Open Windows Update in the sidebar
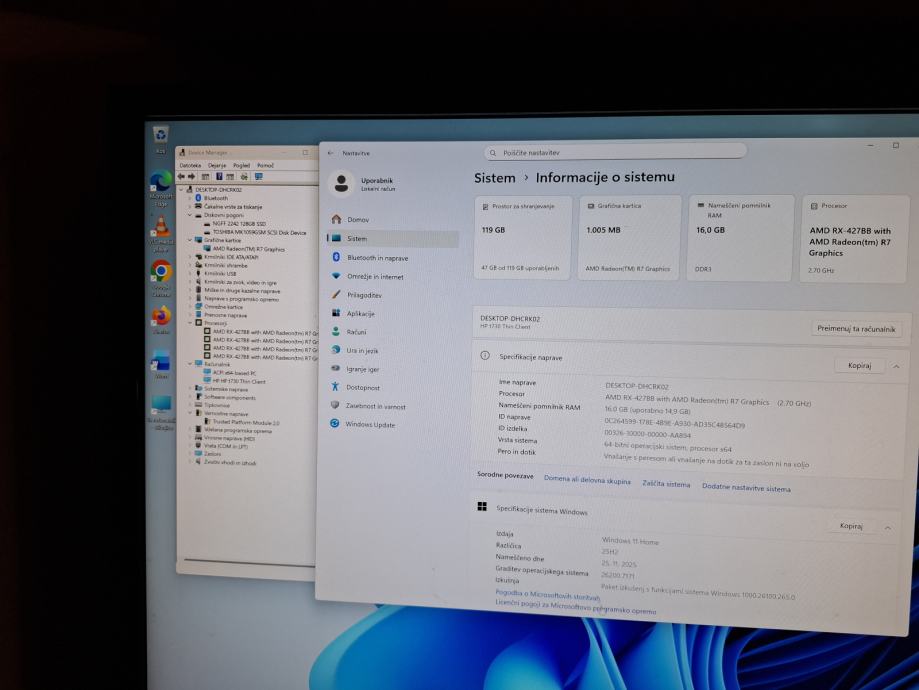The width and height of the screenshot is (919, 690). pos(369,424)
